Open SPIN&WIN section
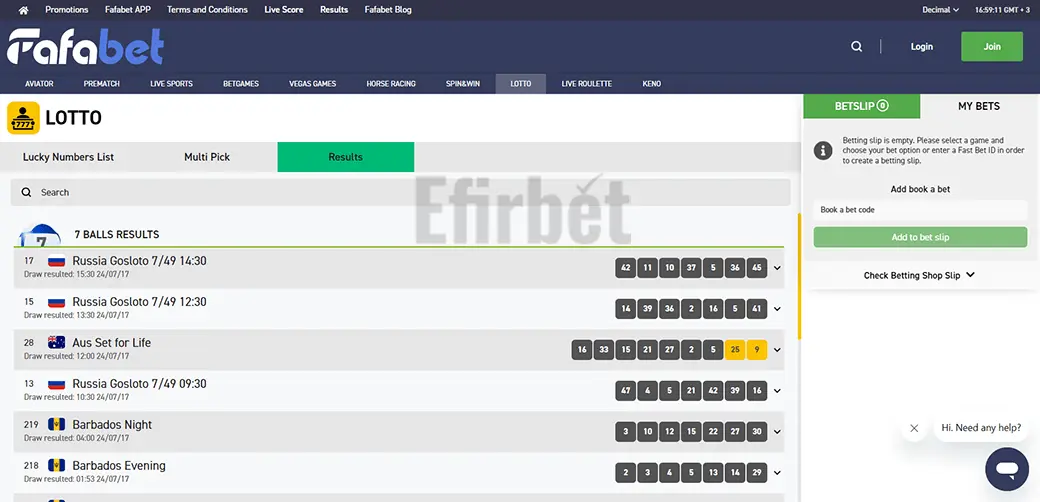 pyautogui.click(x=463, y=84)
